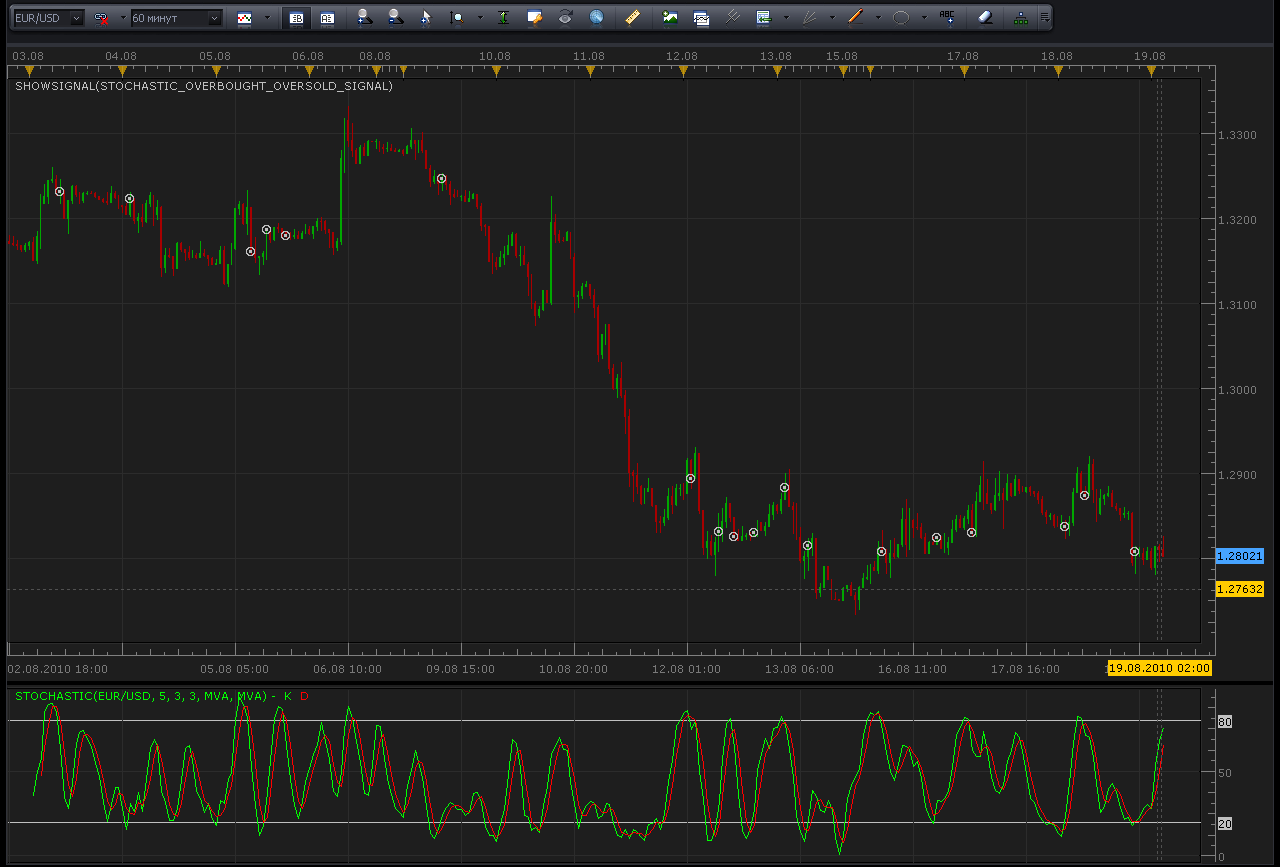The image size is (1280, 867).
Task: Select the fan lines drawing tool
Action: [809, 18]
